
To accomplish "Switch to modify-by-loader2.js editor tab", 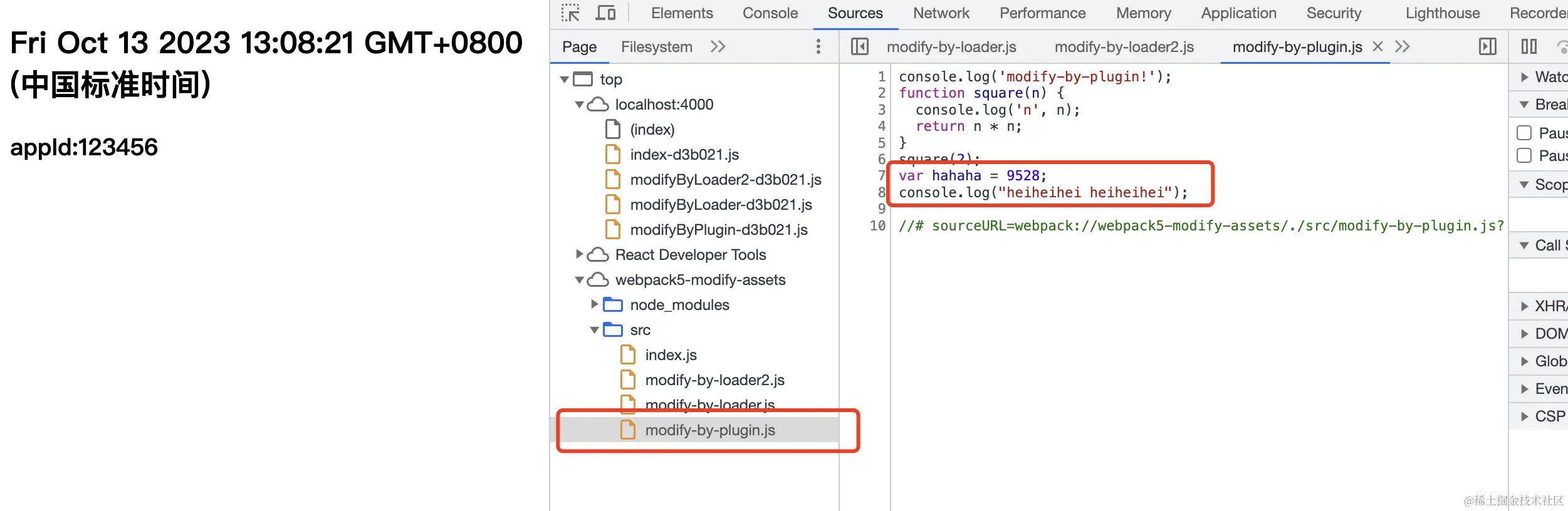I will [1124, 47].
